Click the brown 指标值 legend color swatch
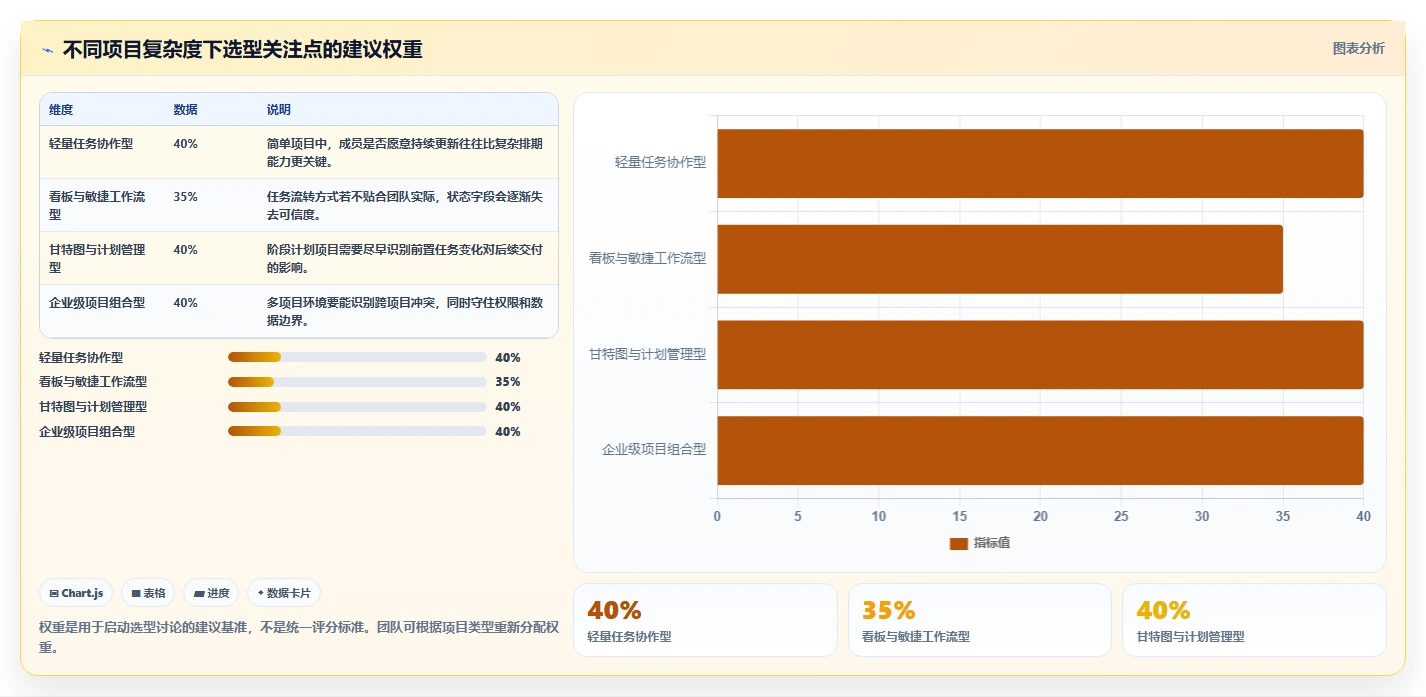The height and width of the screenshot is (697, 1426). click(x=958, y=543)
